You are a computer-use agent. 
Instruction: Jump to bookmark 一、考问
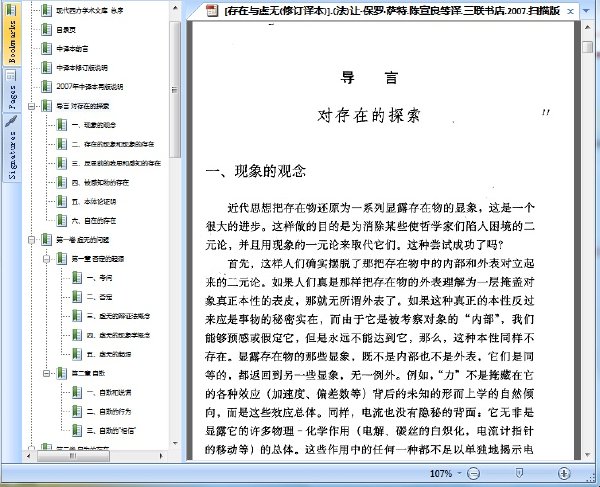99,278
